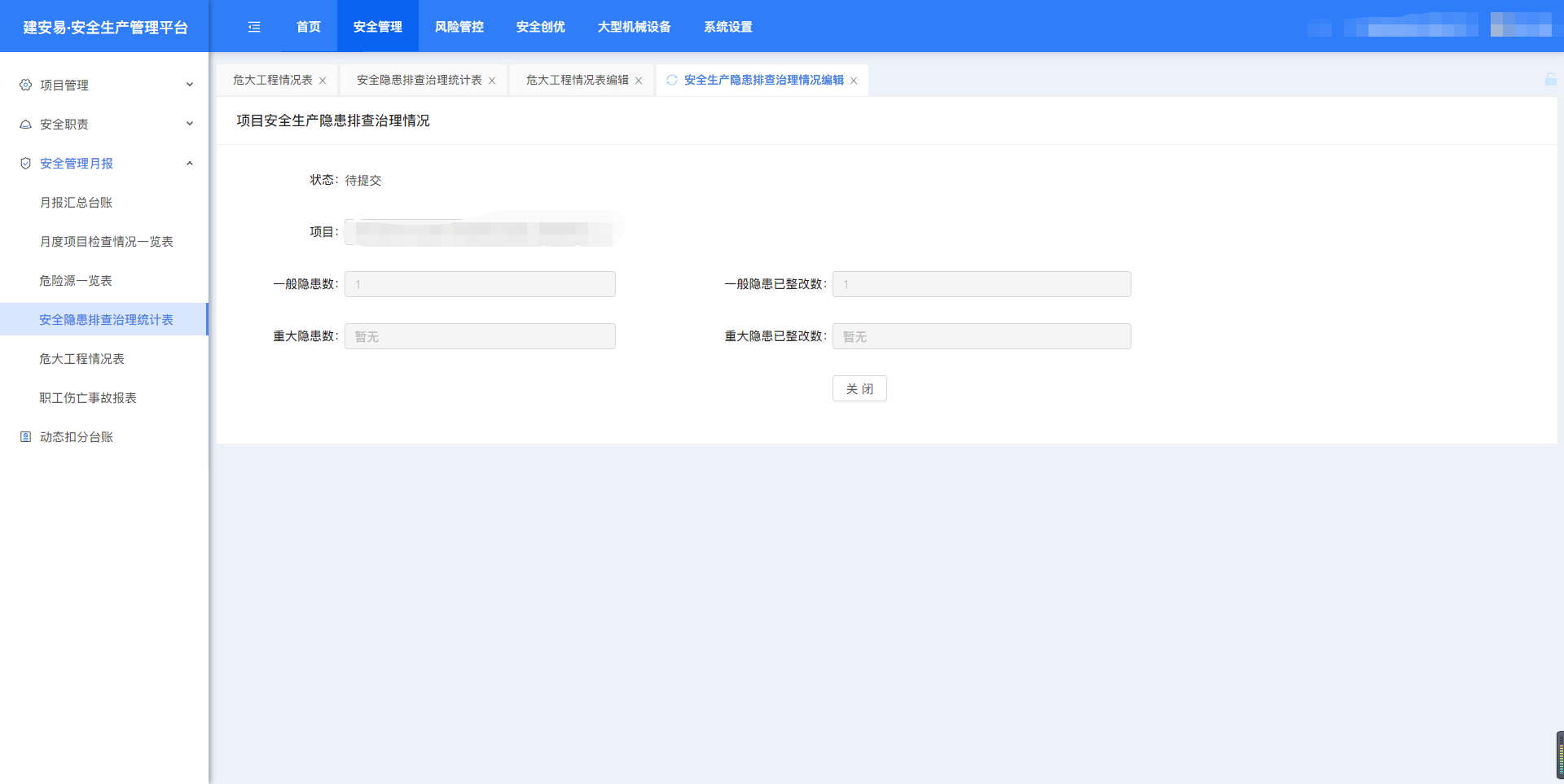Close the 危大工程情况表 tab
This screenshot has height=784, width=1564.
tap(323, 81)
